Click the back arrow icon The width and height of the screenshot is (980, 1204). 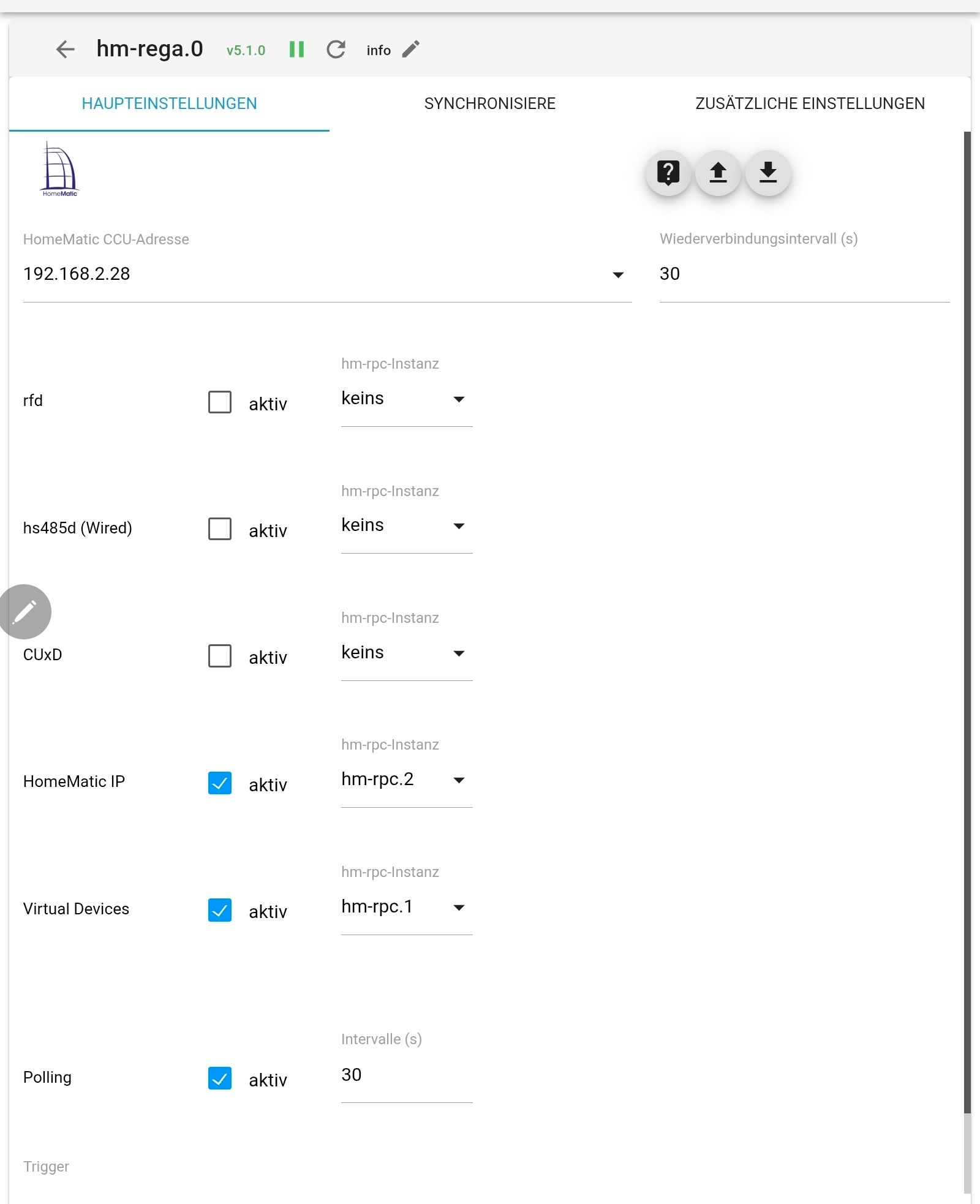65,50
